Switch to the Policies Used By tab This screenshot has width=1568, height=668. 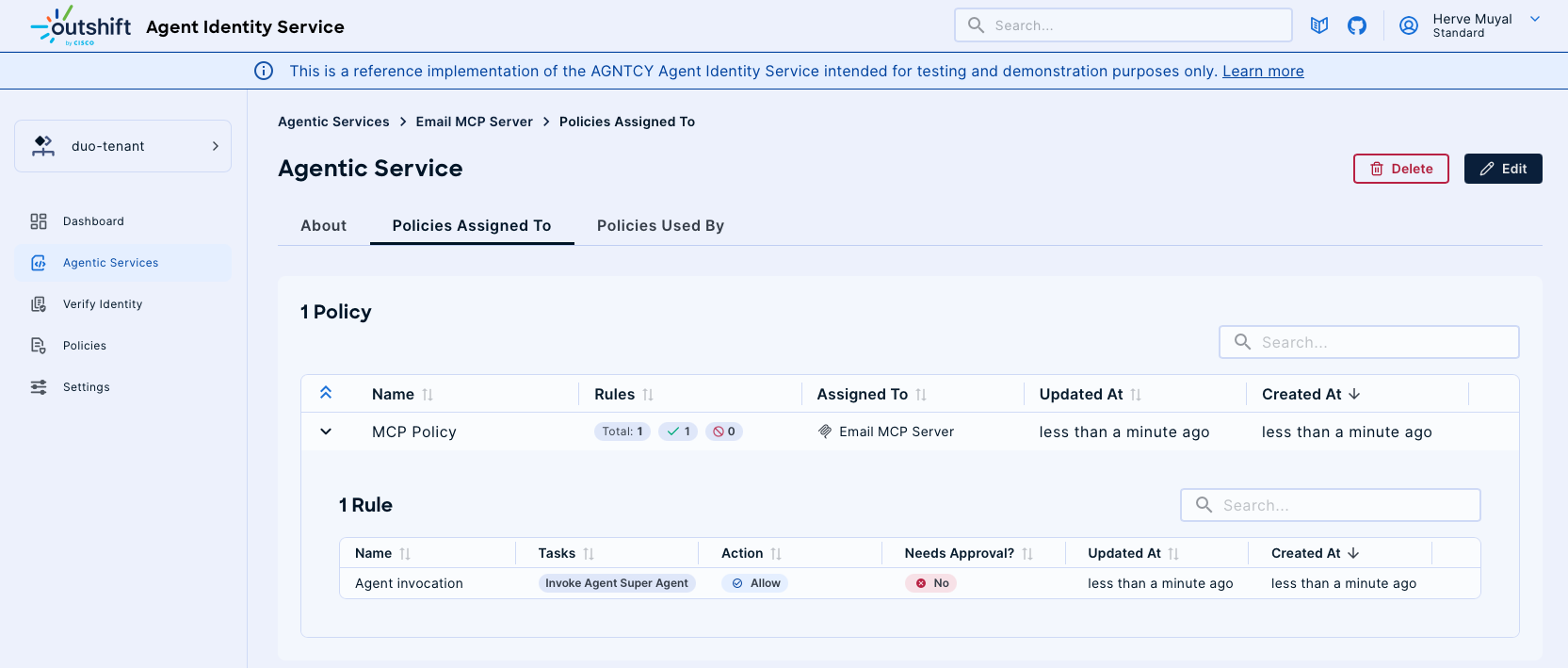[x=660, y=225]
